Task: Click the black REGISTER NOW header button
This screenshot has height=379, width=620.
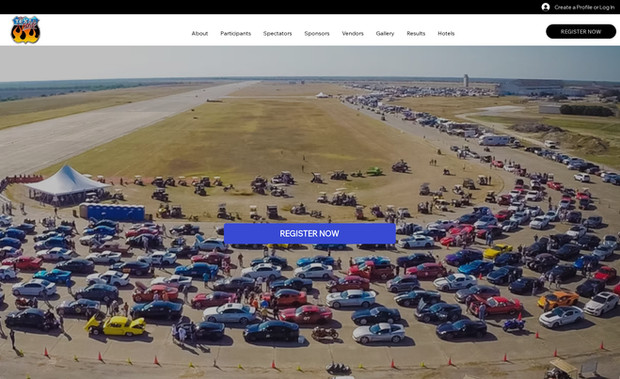Action: click(581, 32)
